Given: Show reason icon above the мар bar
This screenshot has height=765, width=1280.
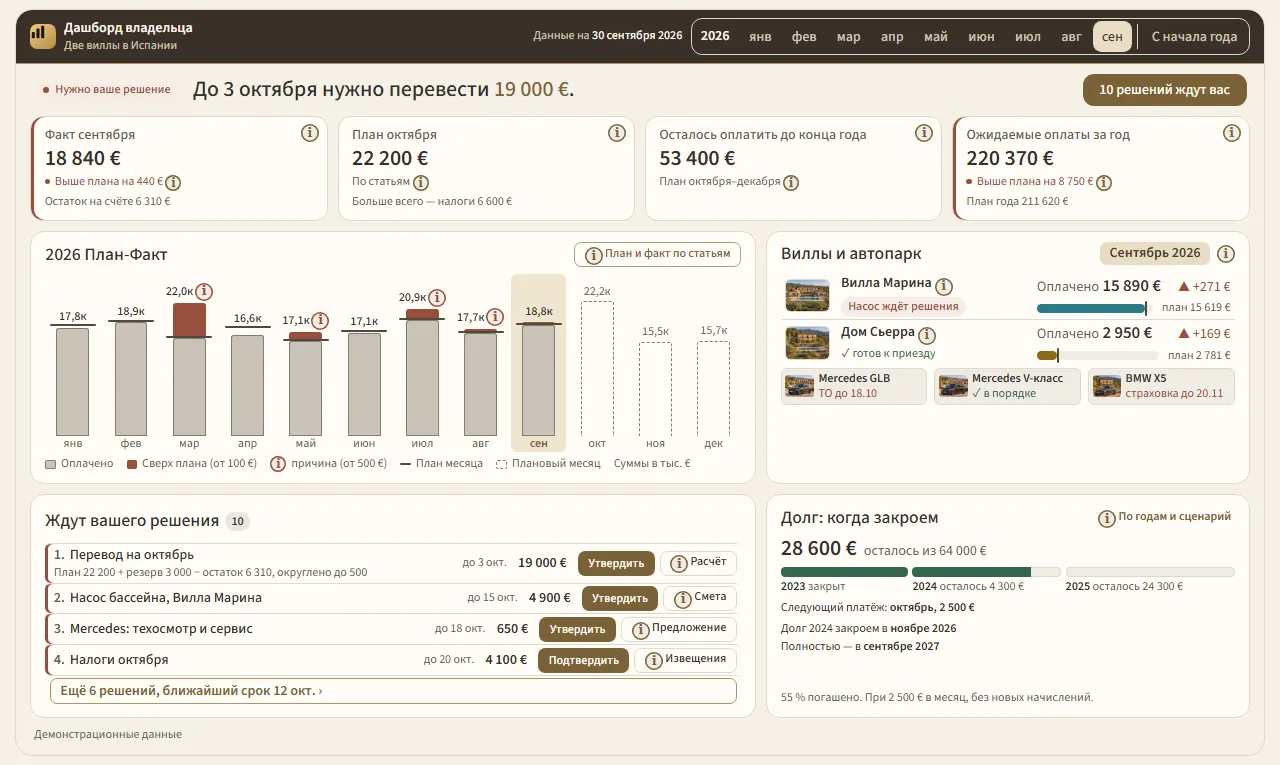Looking at the screenshot, I should click(x=204, y=291).
